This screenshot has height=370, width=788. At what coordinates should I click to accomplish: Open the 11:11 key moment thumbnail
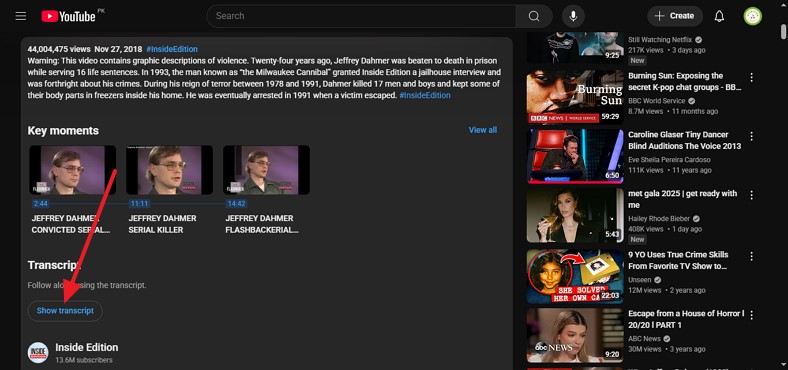click(x=169, y=170)
